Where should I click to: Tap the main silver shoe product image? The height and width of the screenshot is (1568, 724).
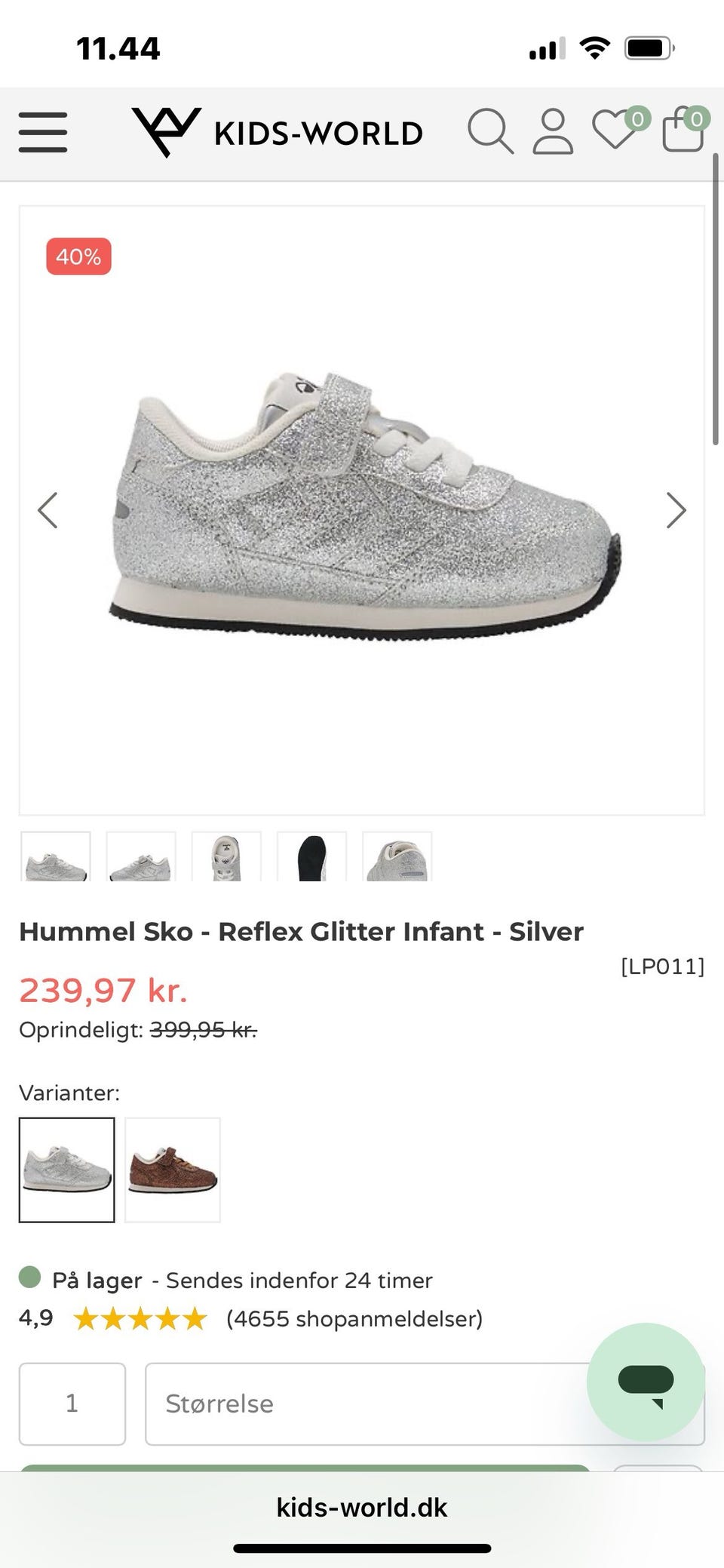362,510
